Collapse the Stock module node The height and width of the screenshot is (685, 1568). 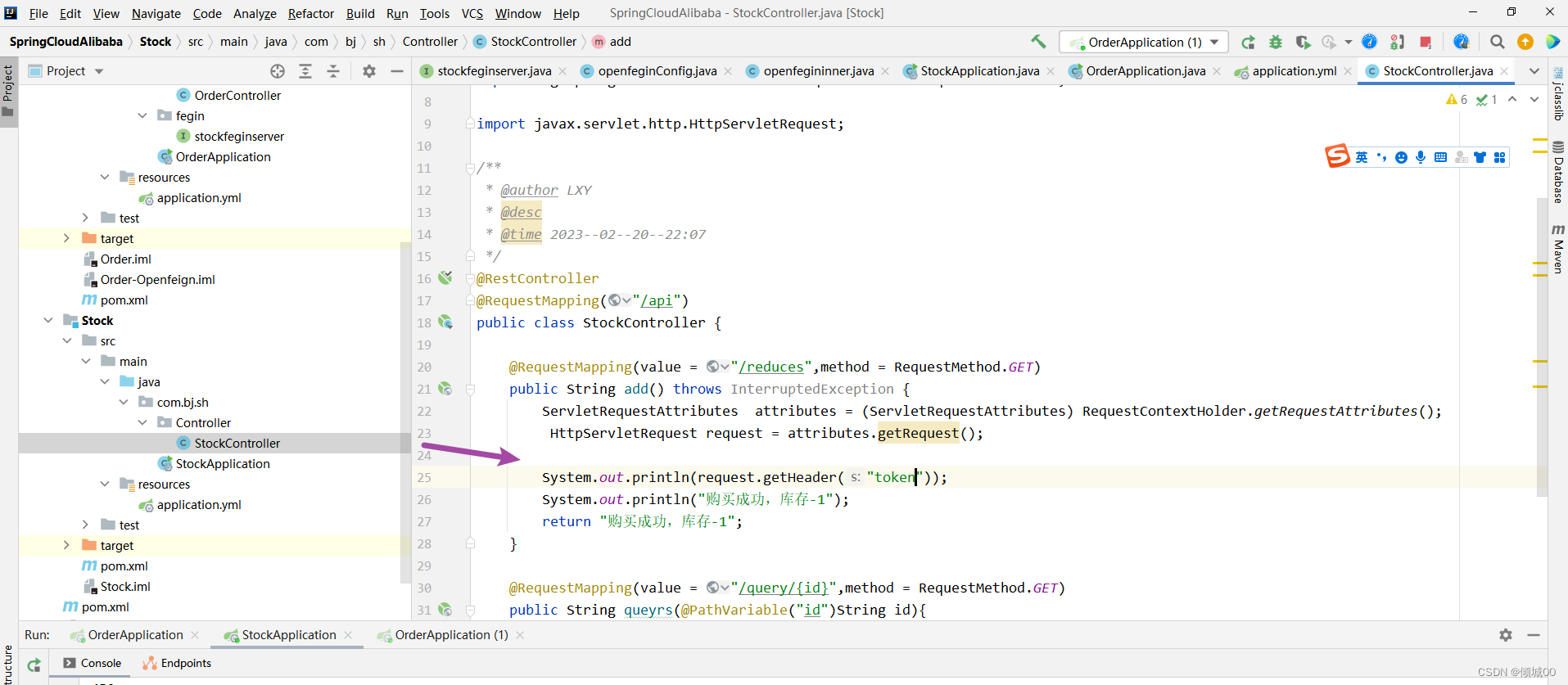point(48,320)
